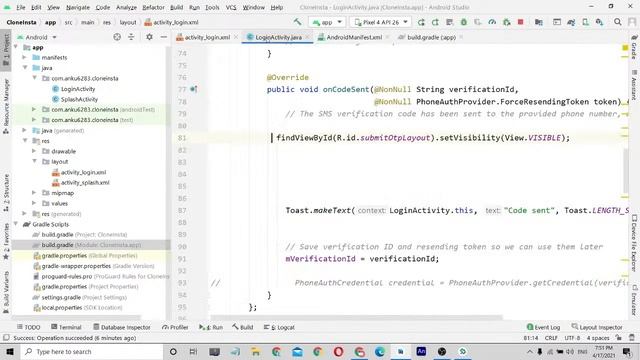
Task: Open the Layout Inspector
Action: (x=597, y=327)
